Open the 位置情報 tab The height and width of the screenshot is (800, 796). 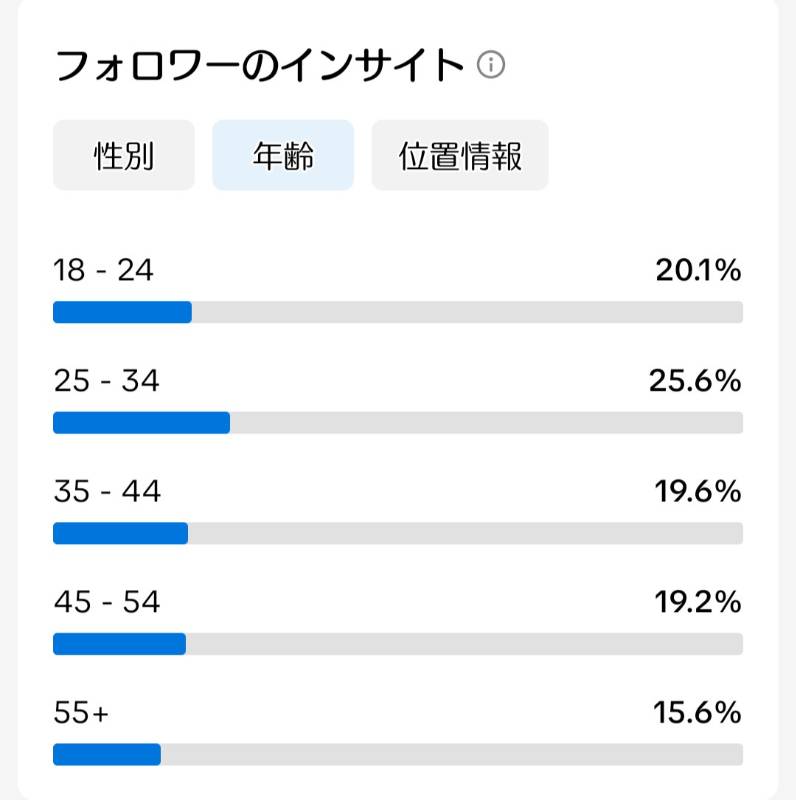(460, 155)
